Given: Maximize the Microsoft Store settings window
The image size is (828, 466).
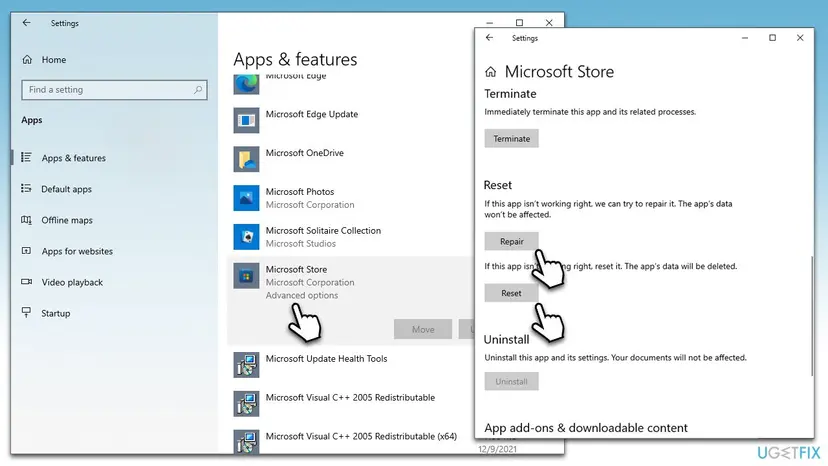Looking at the screenshot, I should [773, 38].
